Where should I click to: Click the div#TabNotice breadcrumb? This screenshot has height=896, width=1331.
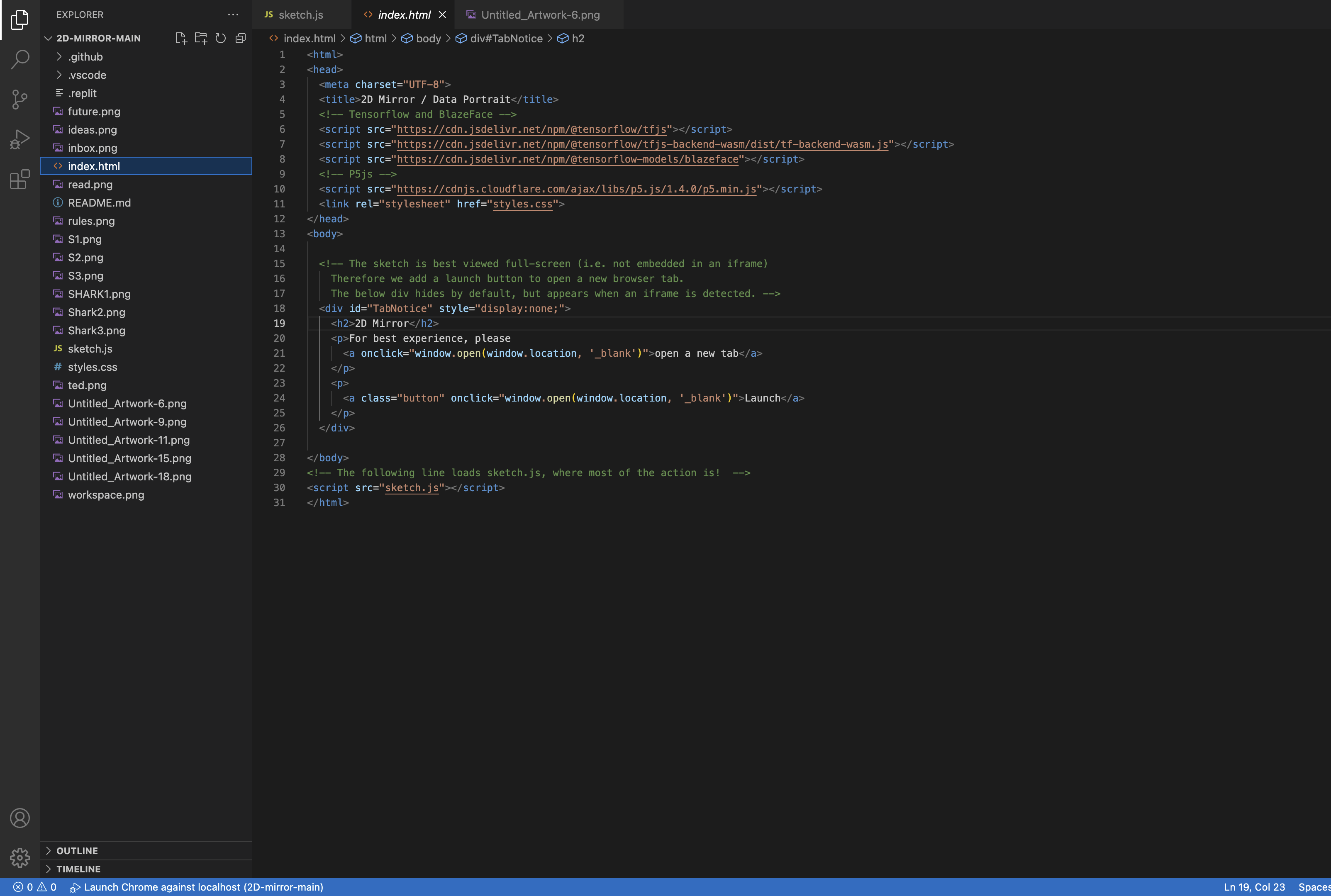point(506,38)
